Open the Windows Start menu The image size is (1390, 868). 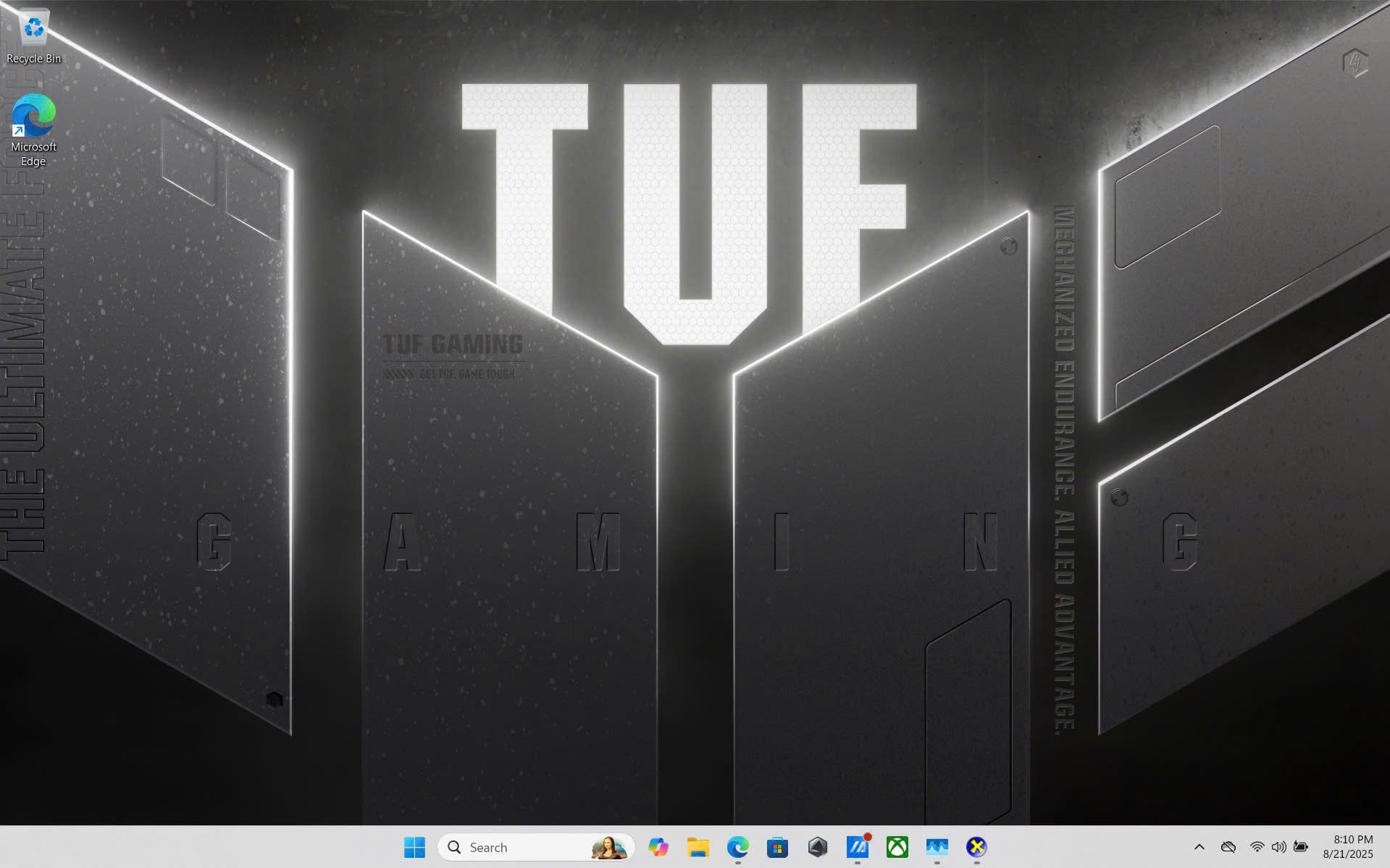[x=414, y=847]
